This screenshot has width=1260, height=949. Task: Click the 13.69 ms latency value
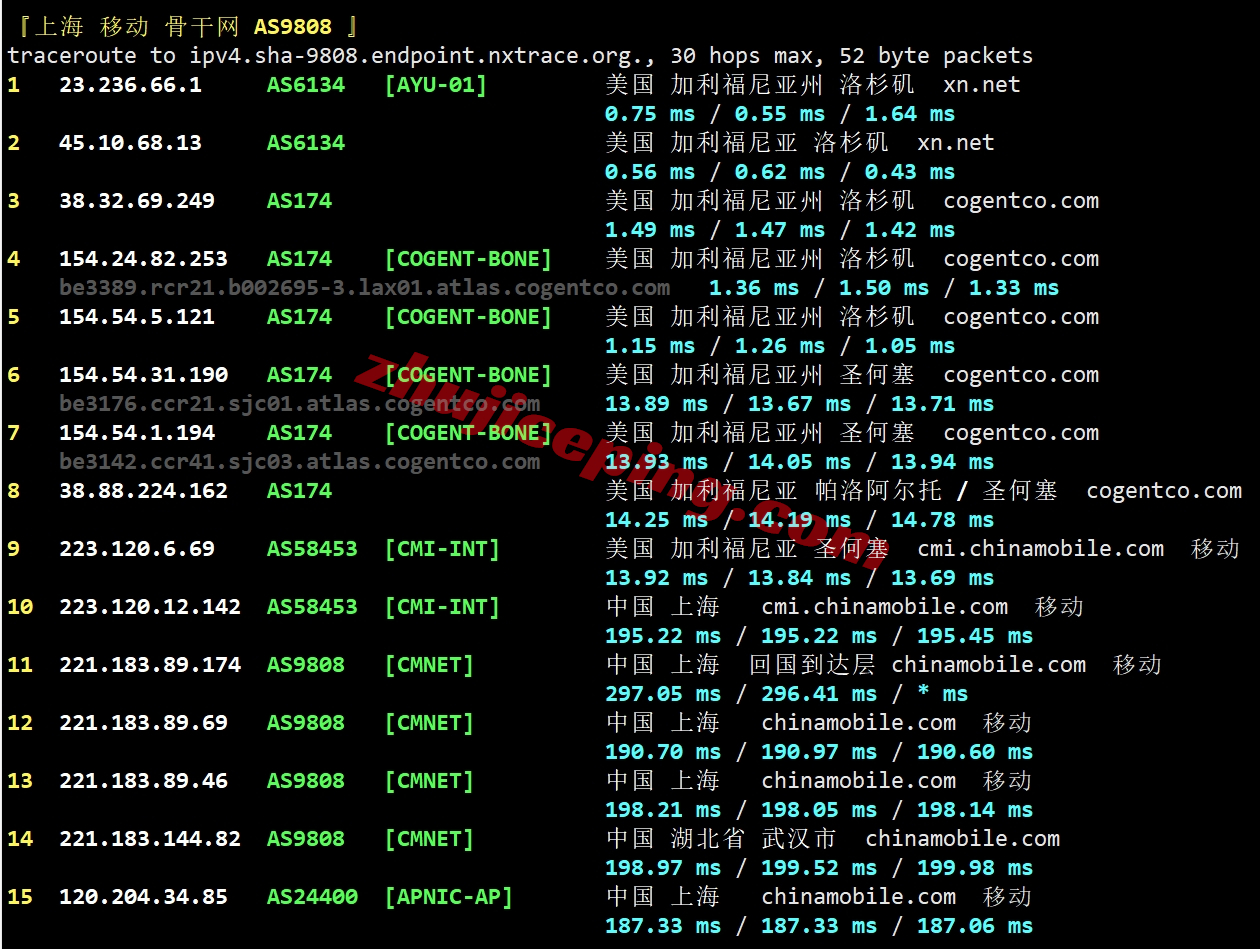point(943,578)
